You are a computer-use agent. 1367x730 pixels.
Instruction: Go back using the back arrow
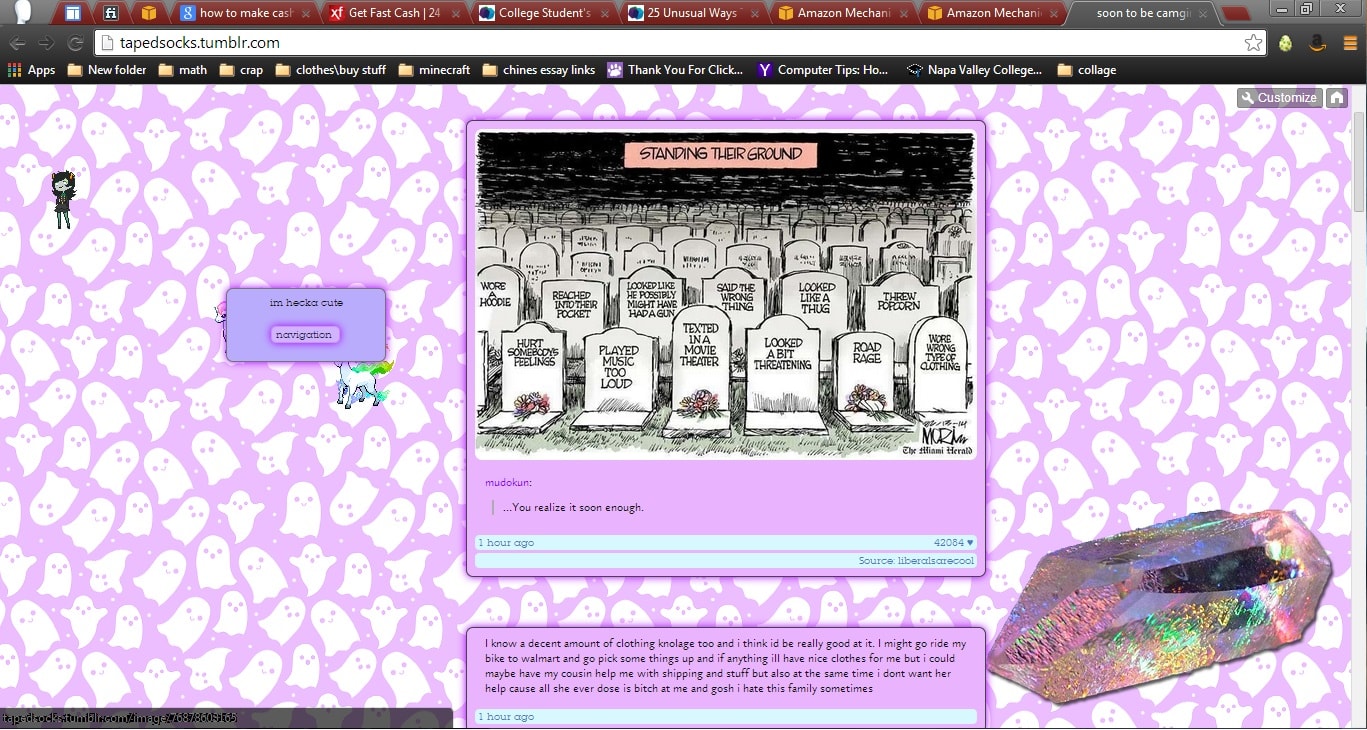[x=18, y=44]
